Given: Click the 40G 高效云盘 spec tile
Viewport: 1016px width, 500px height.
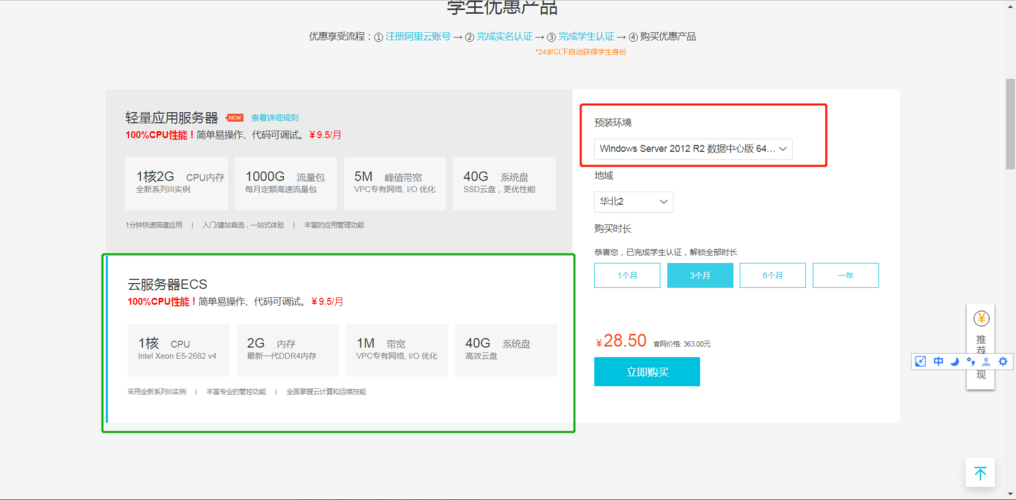Looking at the screenshot, I should 506,350.
